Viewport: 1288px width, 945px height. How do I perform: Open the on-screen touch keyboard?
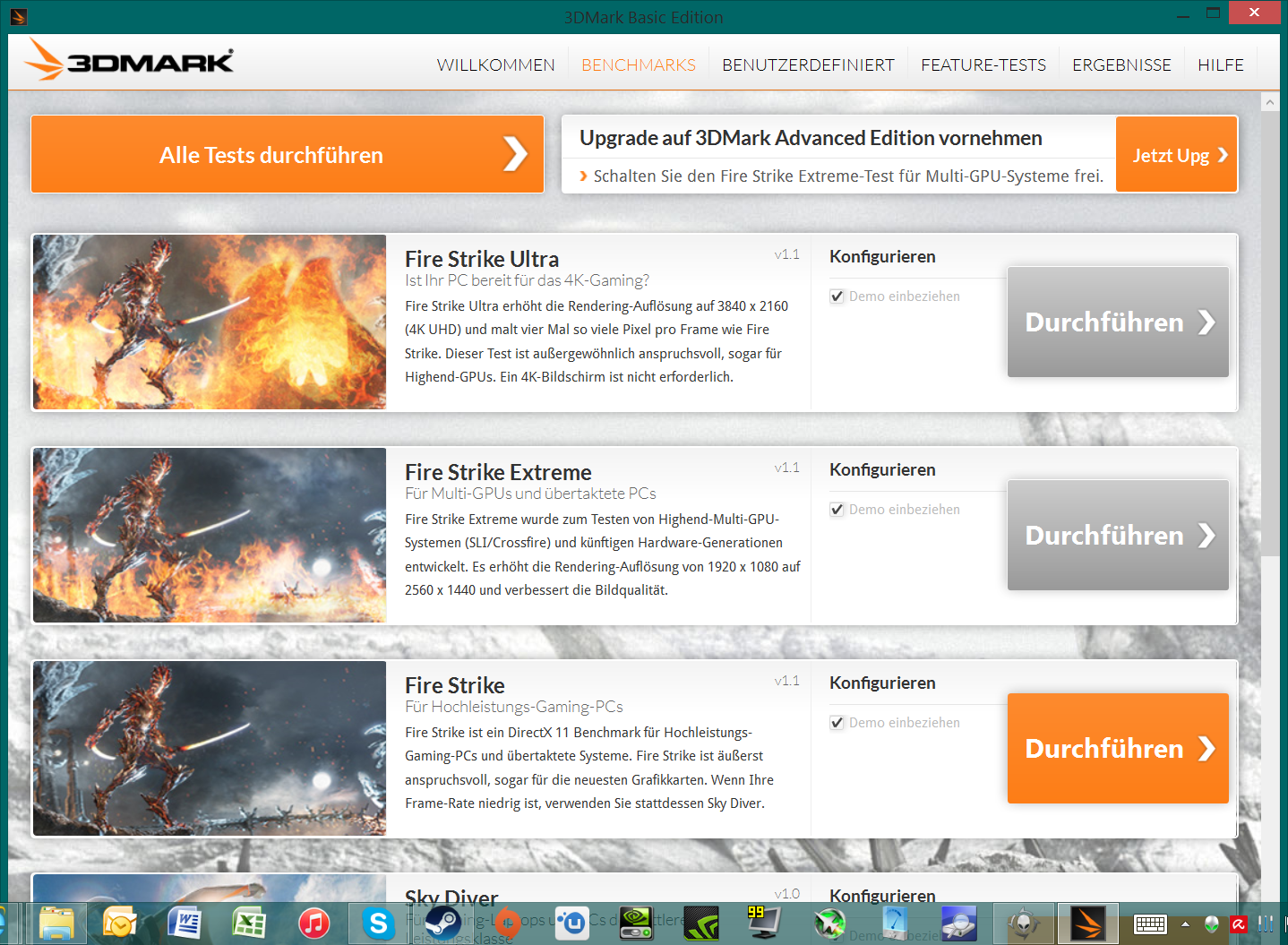(x=1150, y=924)
